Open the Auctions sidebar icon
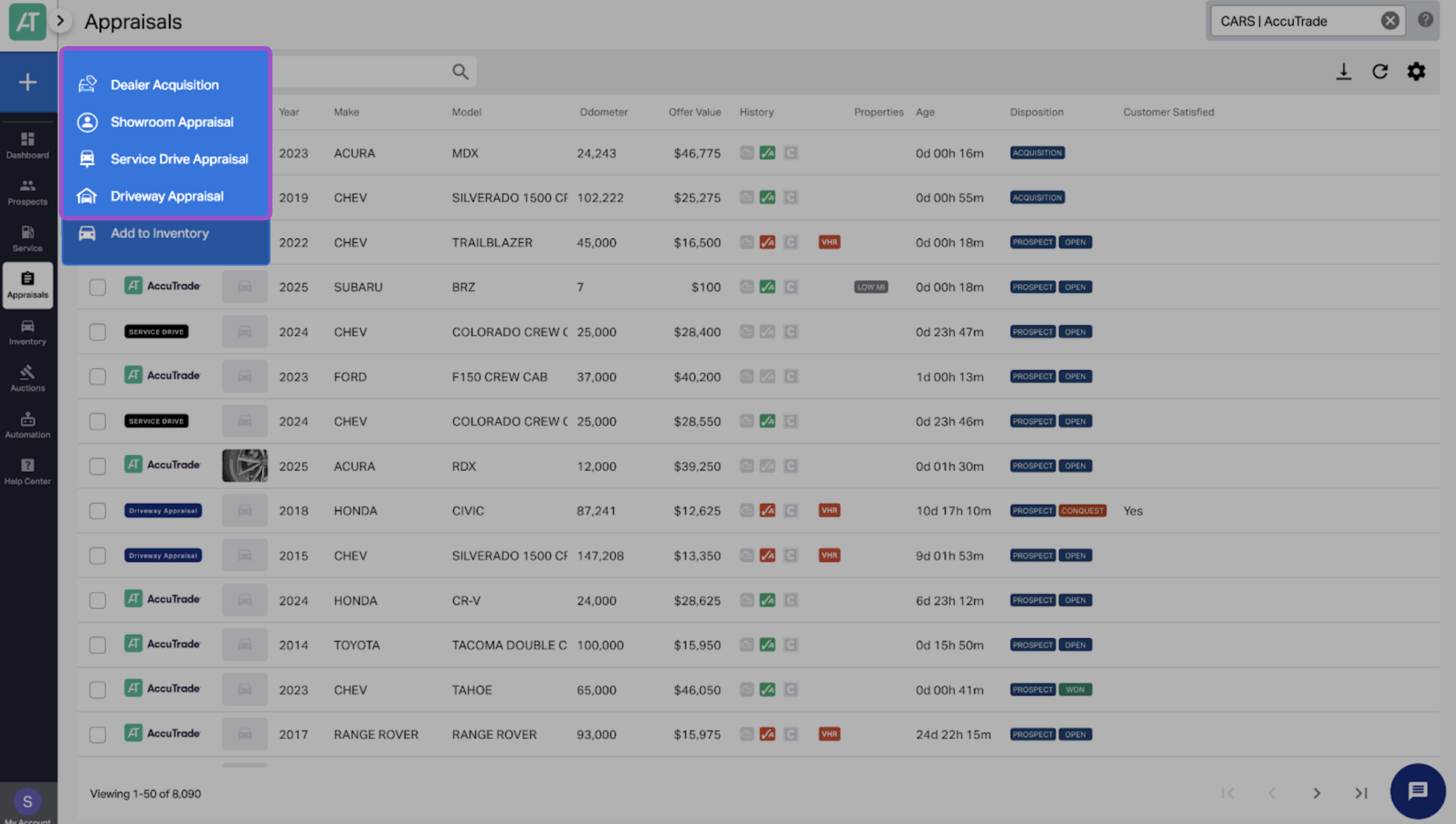The height and width of the screenshot is (824, 1456). coord(27,378)
